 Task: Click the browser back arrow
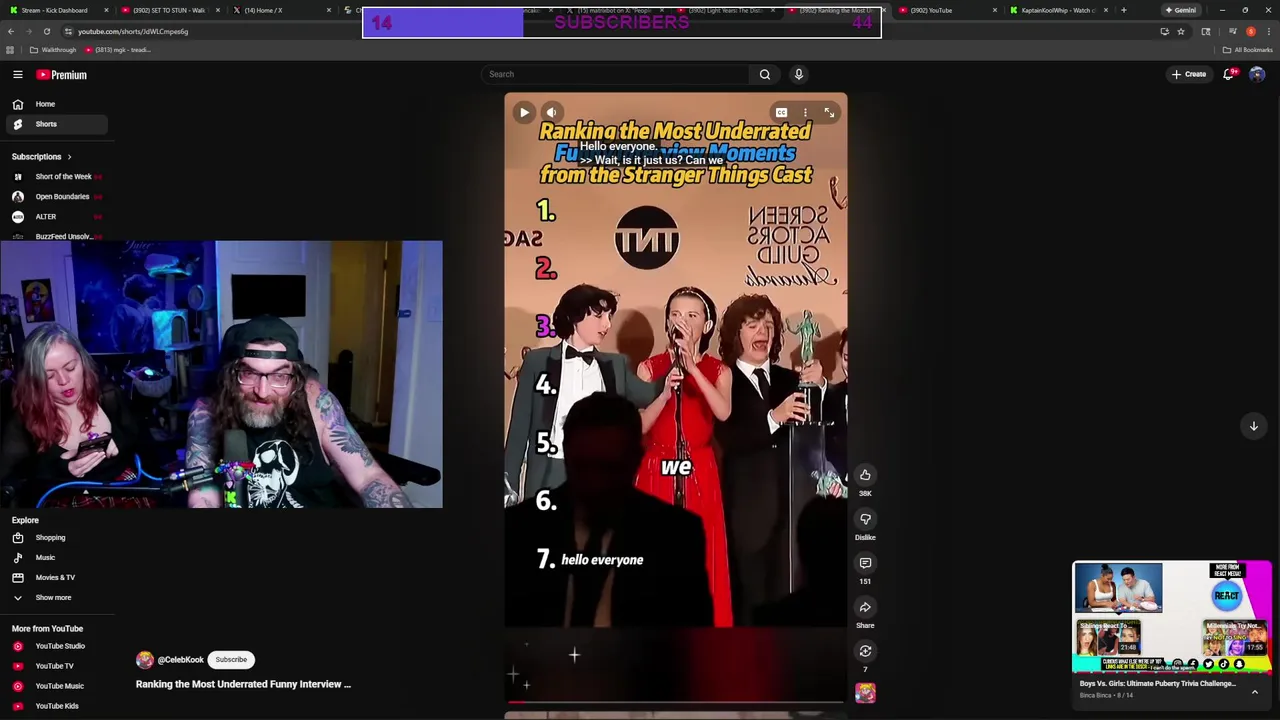click(11, 31)
